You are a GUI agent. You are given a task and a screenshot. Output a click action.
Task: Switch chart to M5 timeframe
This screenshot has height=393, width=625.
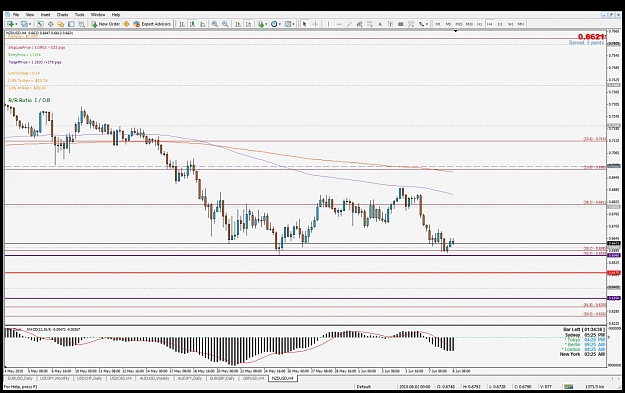448,24
